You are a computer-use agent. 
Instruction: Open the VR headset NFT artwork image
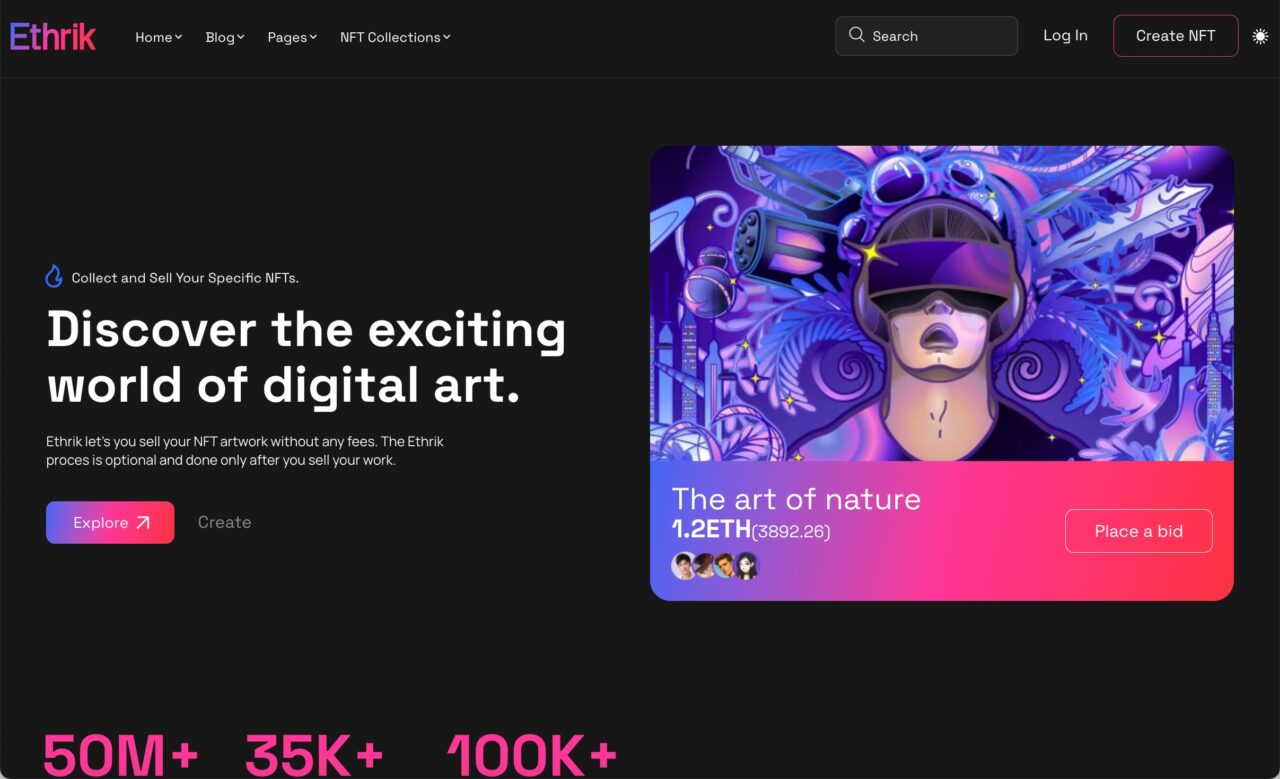(942, 303)
